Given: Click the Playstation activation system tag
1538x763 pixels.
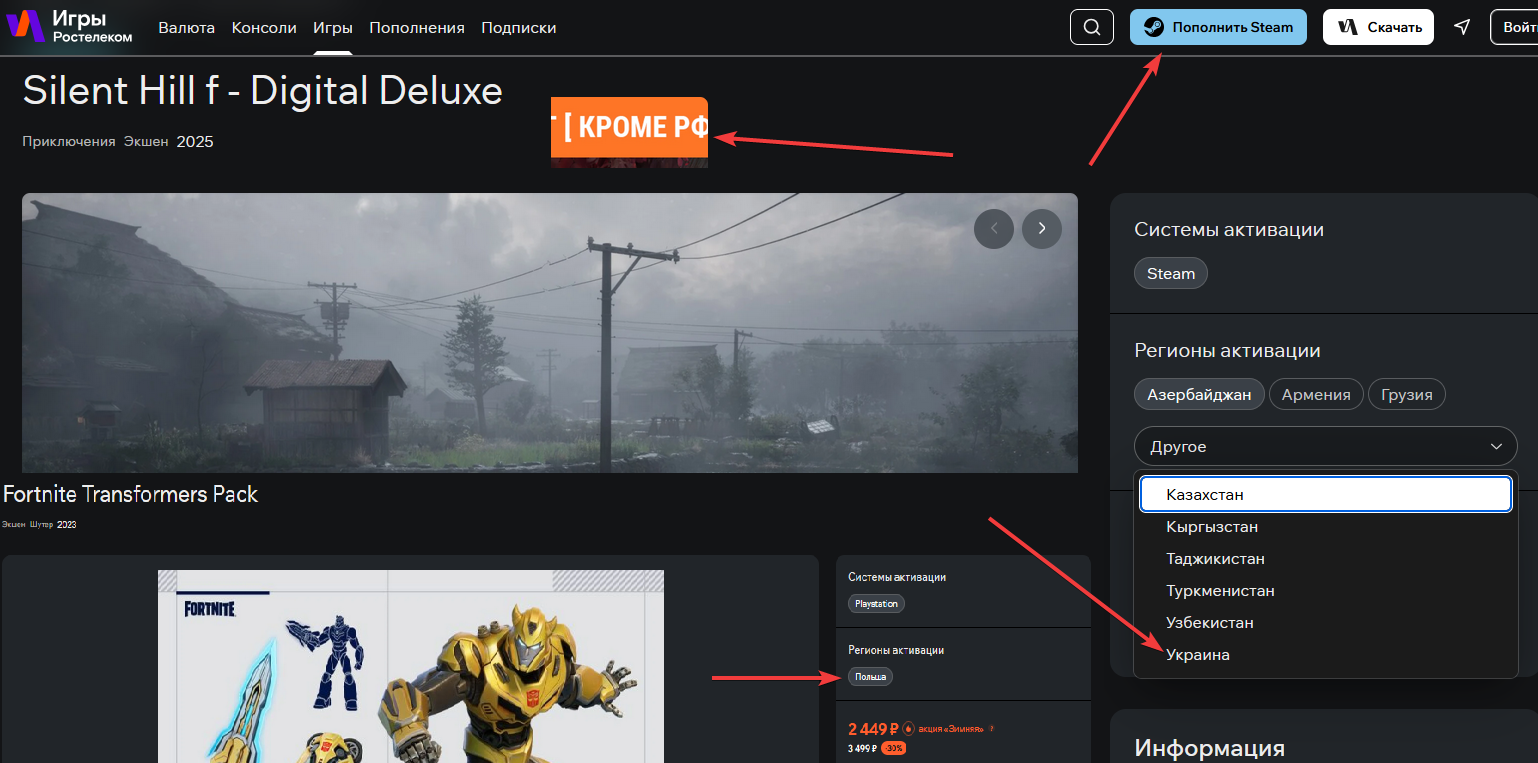Looking at the screenshot, I should (876, 603).
